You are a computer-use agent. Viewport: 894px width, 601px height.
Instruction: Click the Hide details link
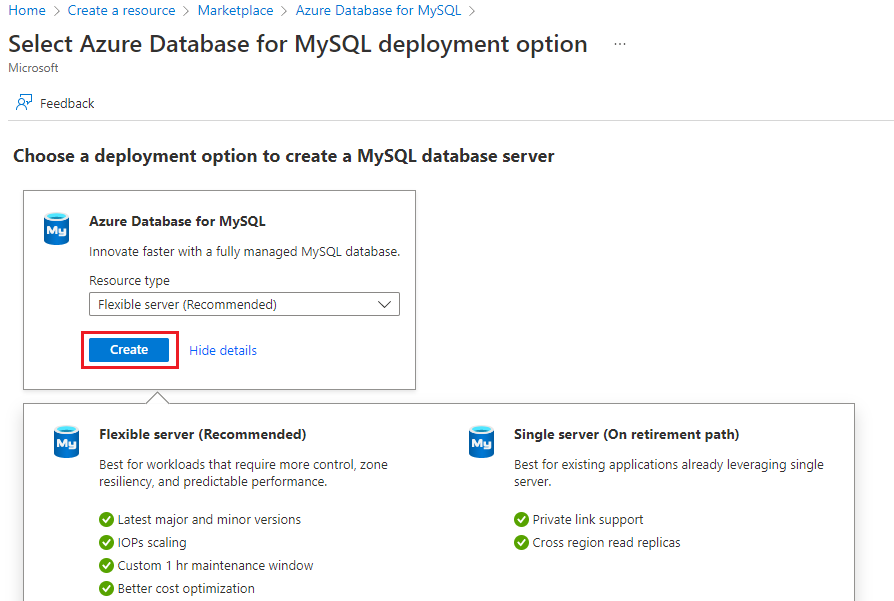tap(223, 351)
